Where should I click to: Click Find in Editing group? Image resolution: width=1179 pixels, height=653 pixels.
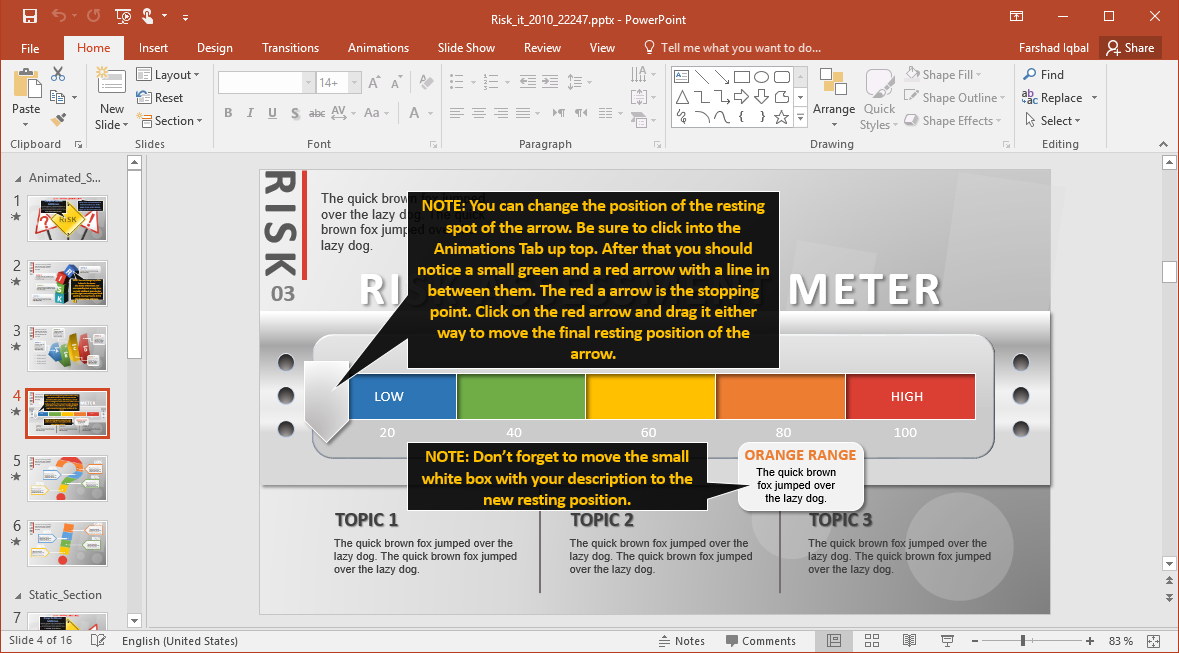pyautogui.click(x=1043, y=75)
